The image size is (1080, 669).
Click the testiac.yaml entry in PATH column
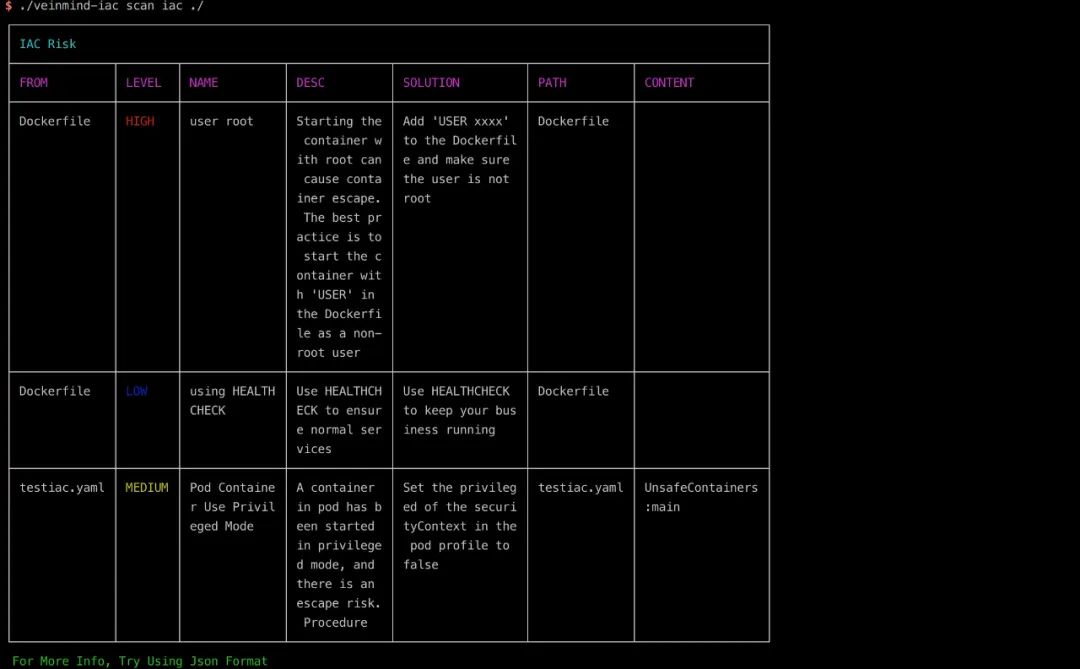pyautogui.click(x=580, y=488)
